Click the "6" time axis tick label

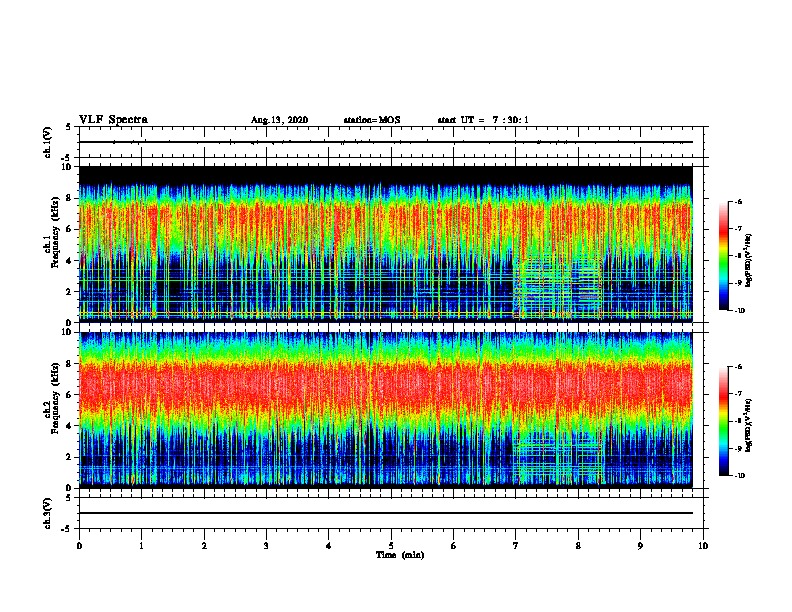point(453,546)
